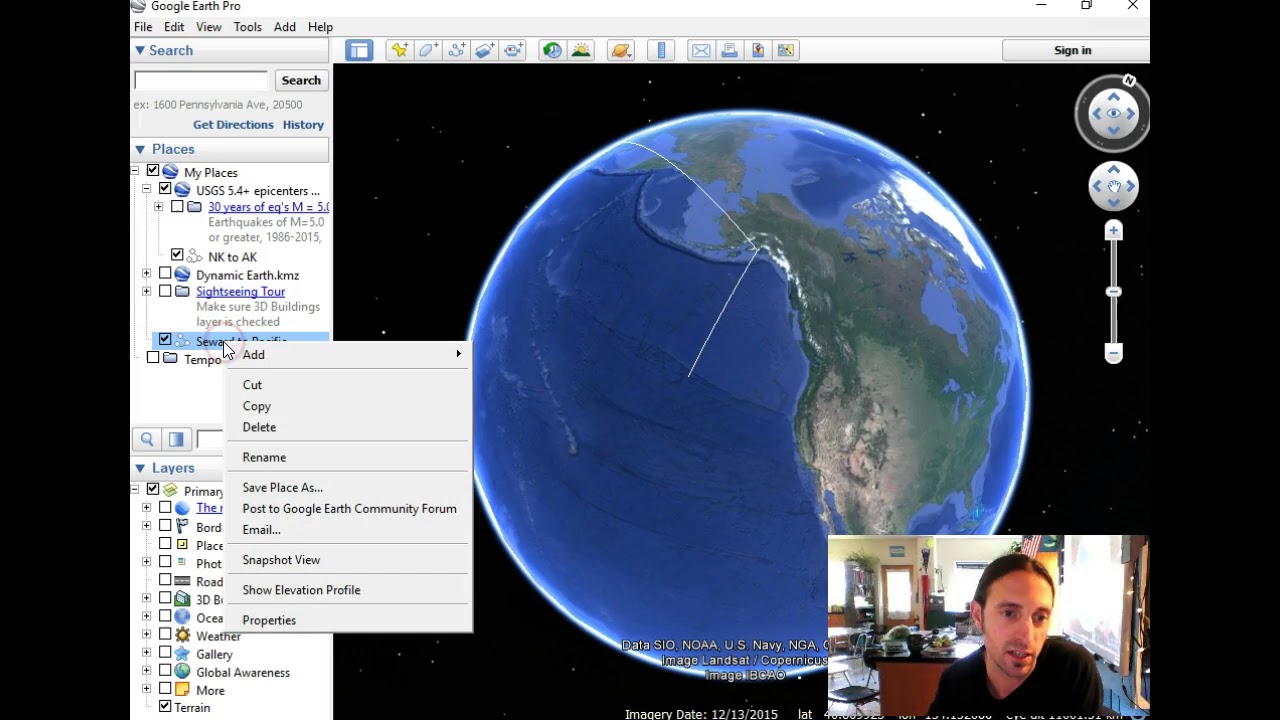
Task: Enable the Gallery layer checkbox
Action: point(165,653)
